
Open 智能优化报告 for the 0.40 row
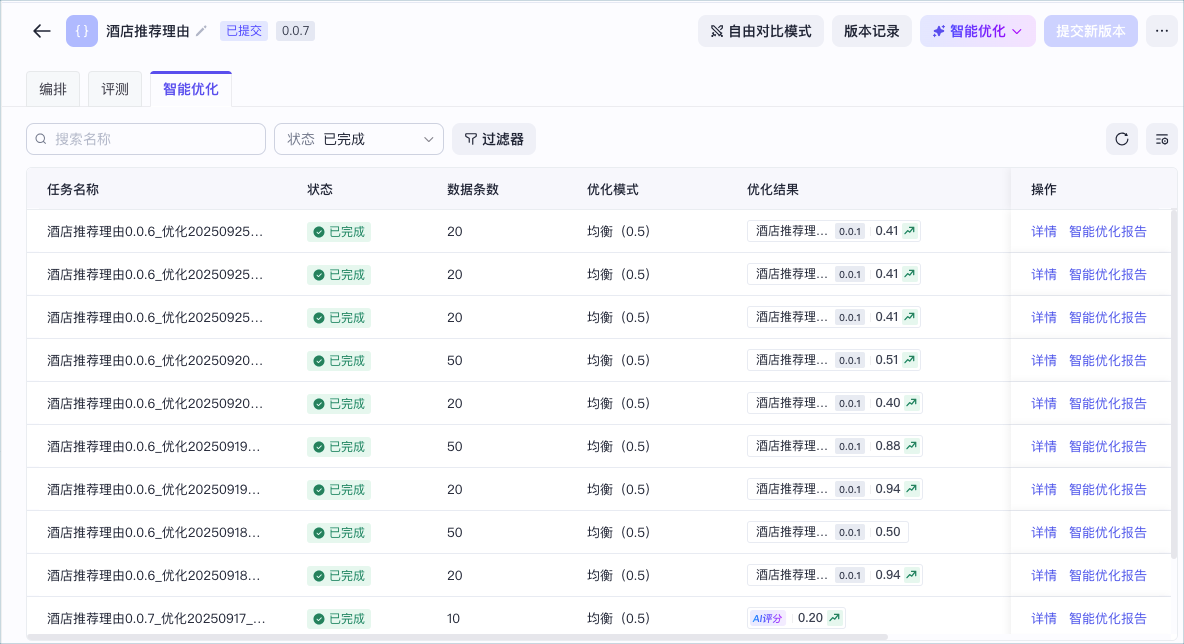[x=1108, y=403]
